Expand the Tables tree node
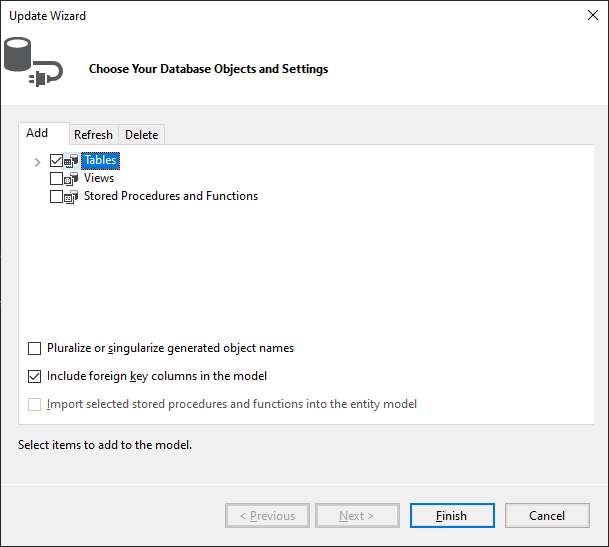 [37, 162]
